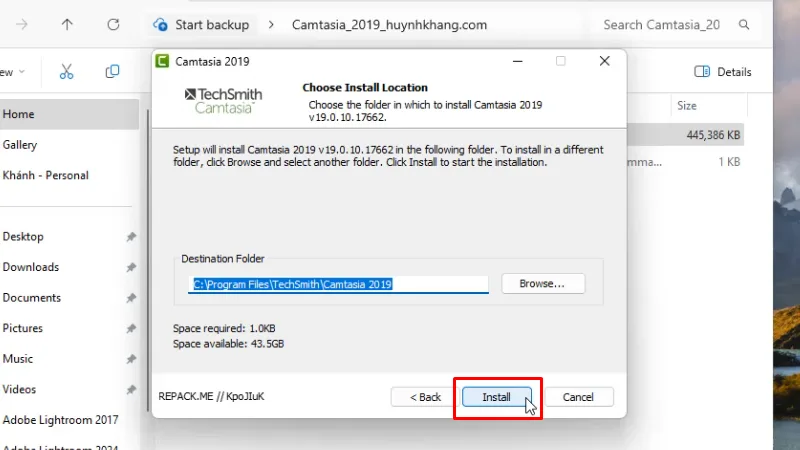
Task: Click the forward navigation arrow
Action: tap(22, 24)
